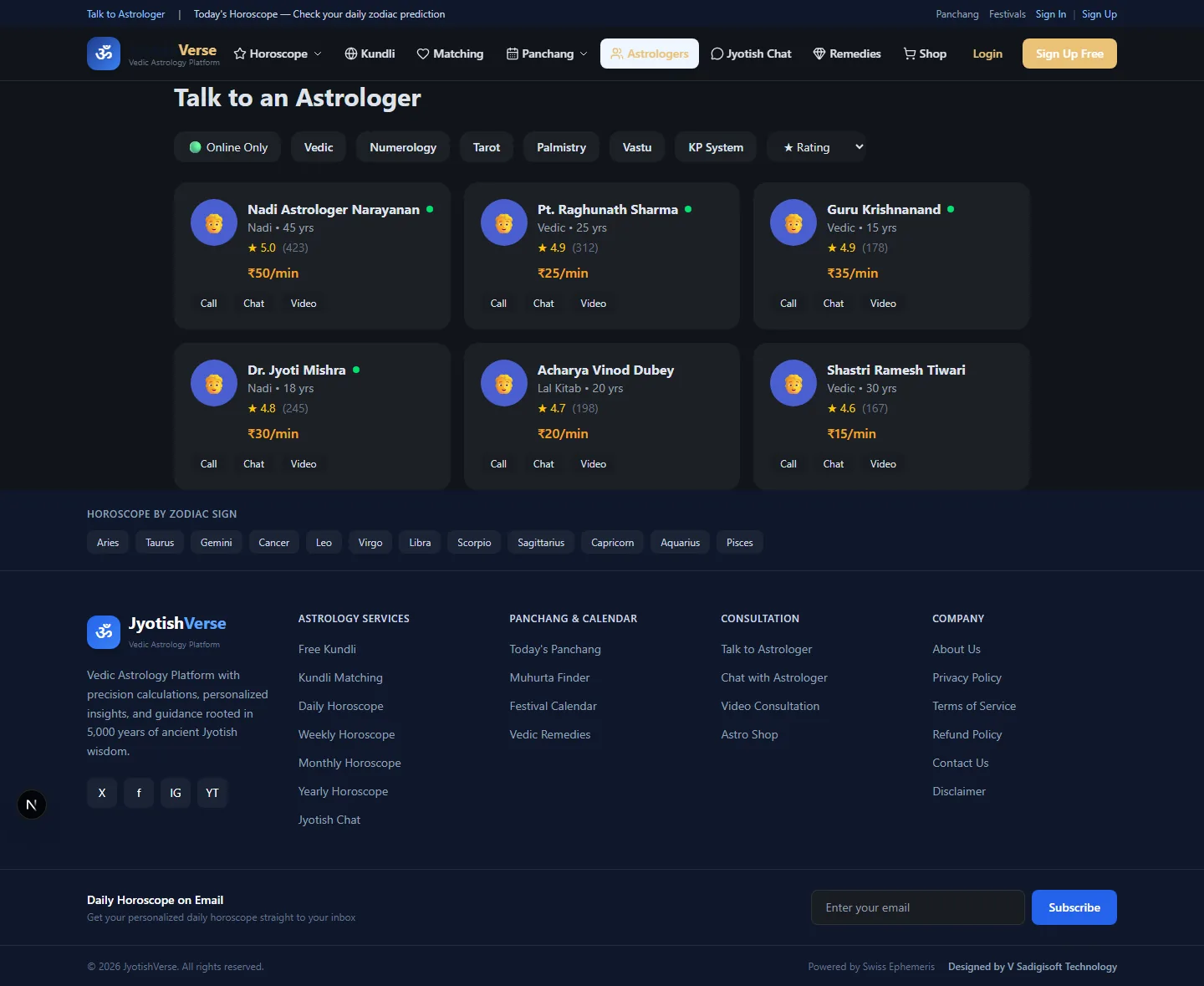Screen dimensions: 1204x986
Task: Click the Login link in header
Action: point(987,54)
